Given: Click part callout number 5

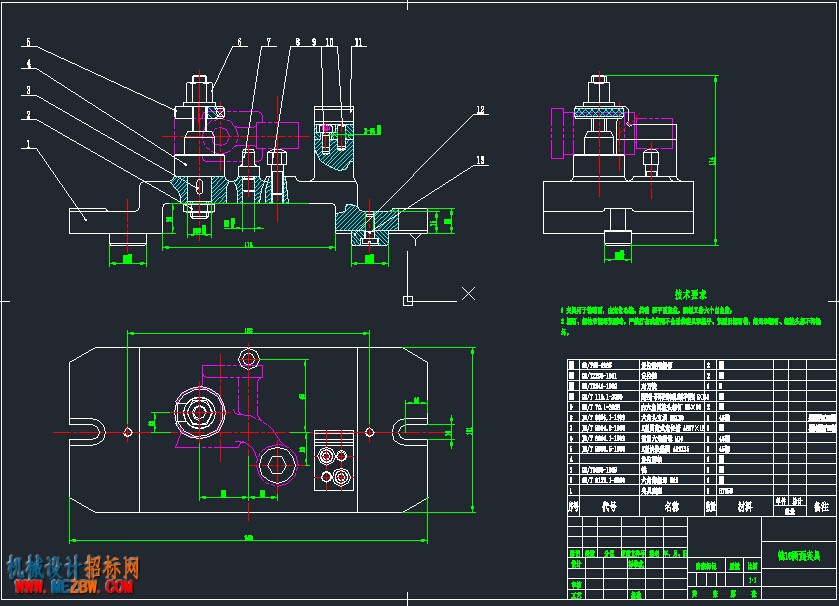Looking at the screenshot, I should [28, 41].
